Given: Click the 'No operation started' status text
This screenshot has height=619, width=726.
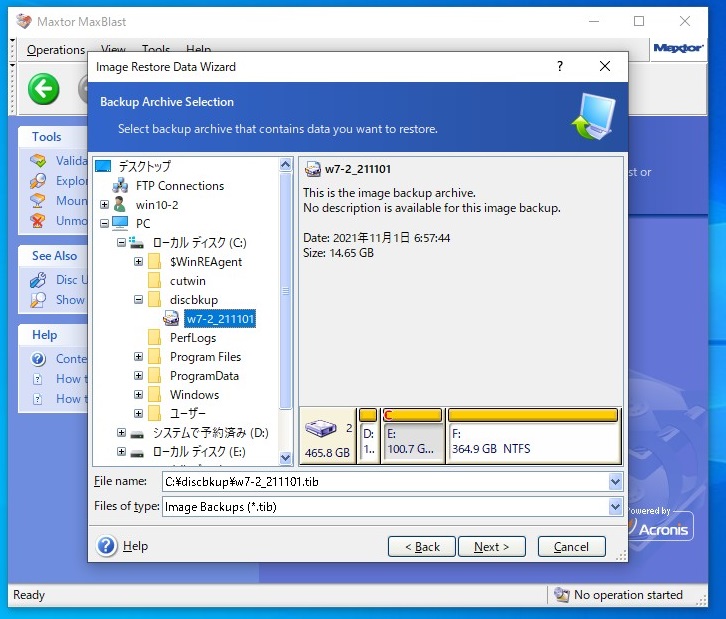Looking at the screenshot, I should [x=628, y=594].
